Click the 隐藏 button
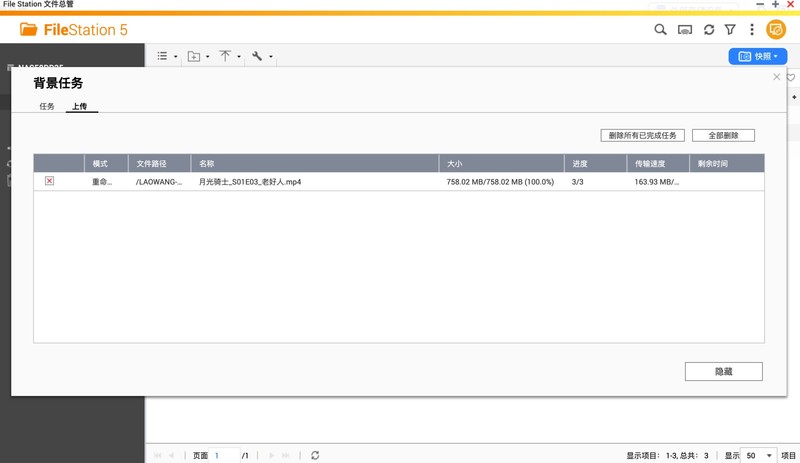The width and height of the screenshot is (800, 463). tap(723, 372)
